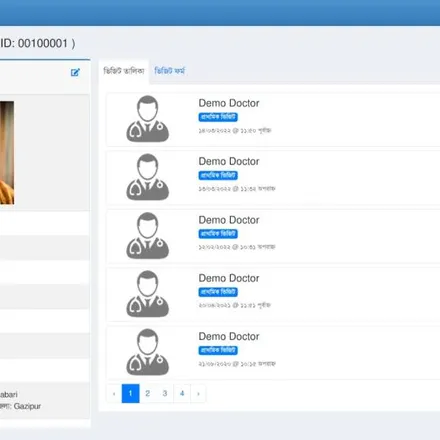This screenshot has width=440, height=440.
Task: Open Demo Doctor name in topmost visit card
Action: point(229,103)
